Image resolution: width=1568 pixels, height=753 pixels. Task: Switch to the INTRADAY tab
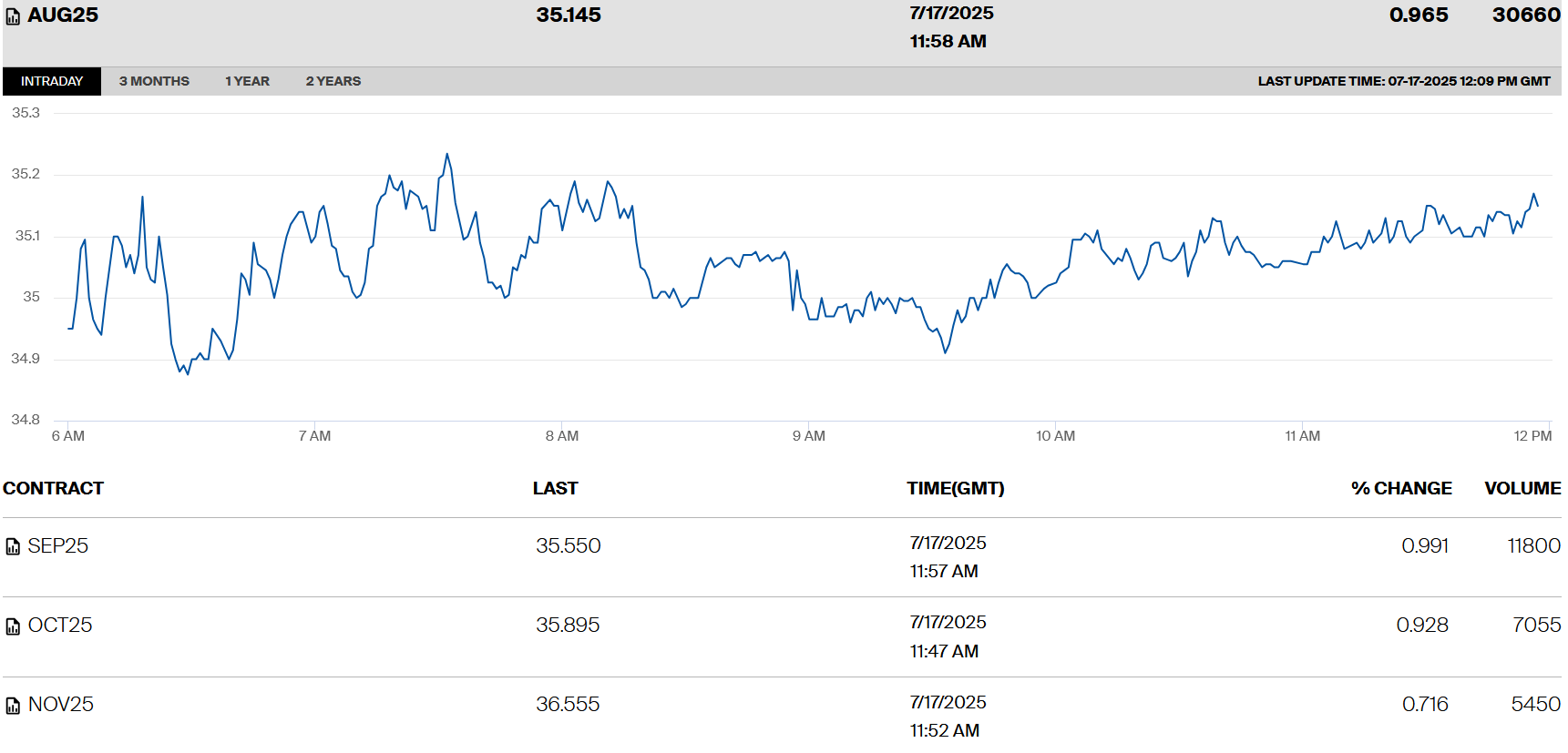52,81
